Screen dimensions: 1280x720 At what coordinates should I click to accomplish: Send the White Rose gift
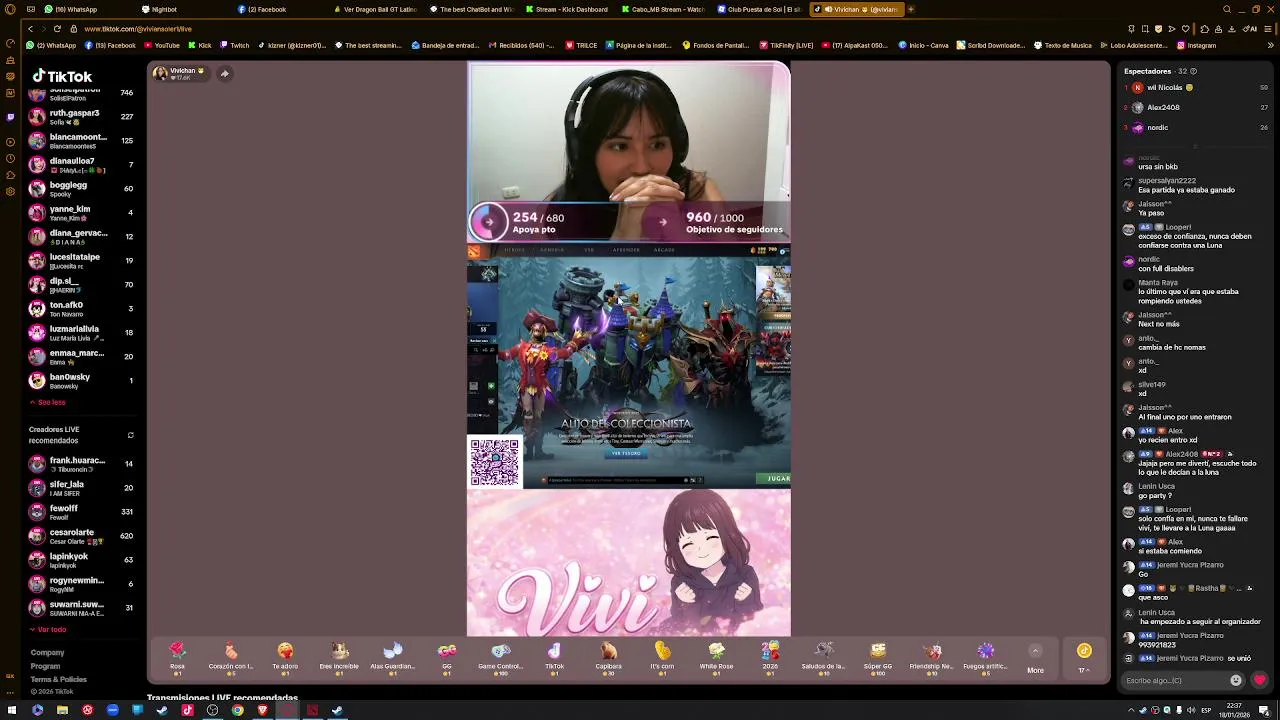pos(716,658)
